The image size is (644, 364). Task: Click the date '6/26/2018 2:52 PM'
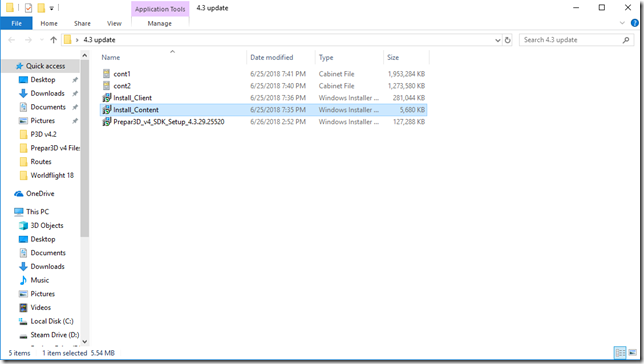pos(278,122)
